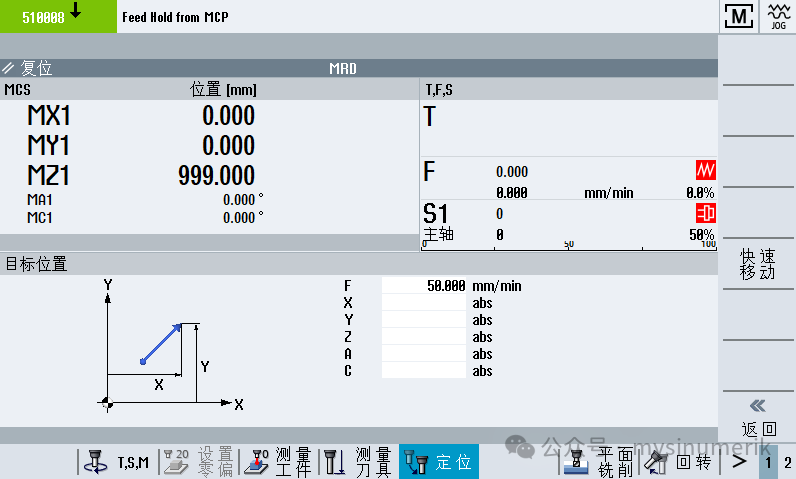Open the Swivel softkey

pyautogui.click(x=679, y=462)
